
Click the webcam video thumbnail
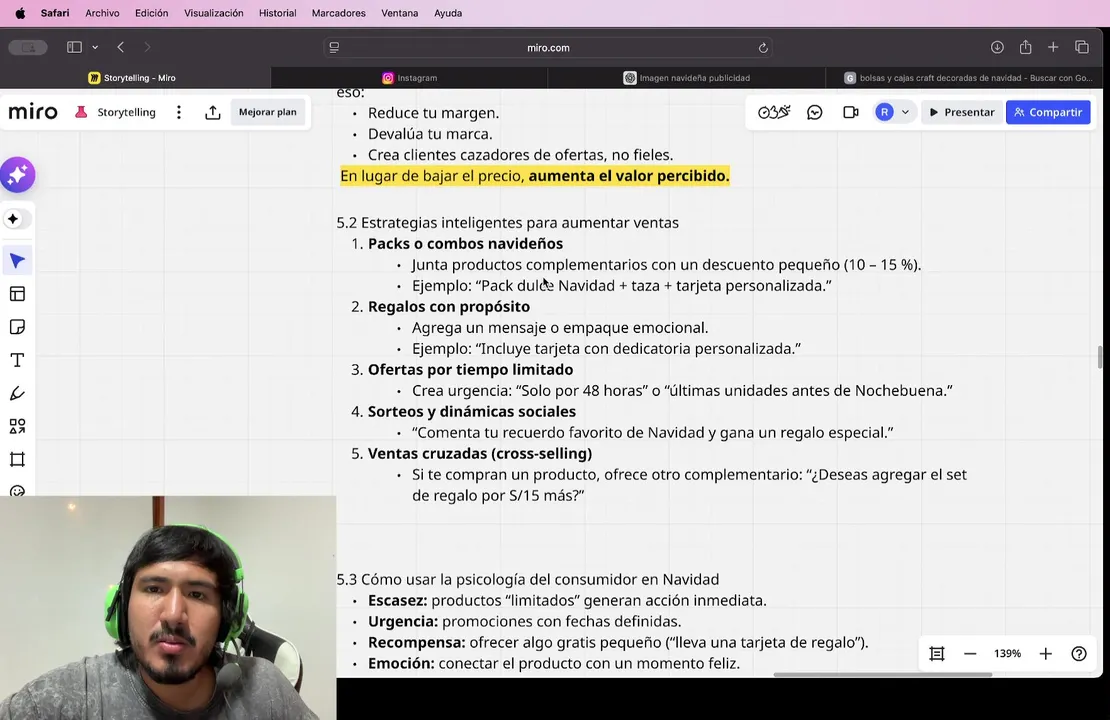168,607
